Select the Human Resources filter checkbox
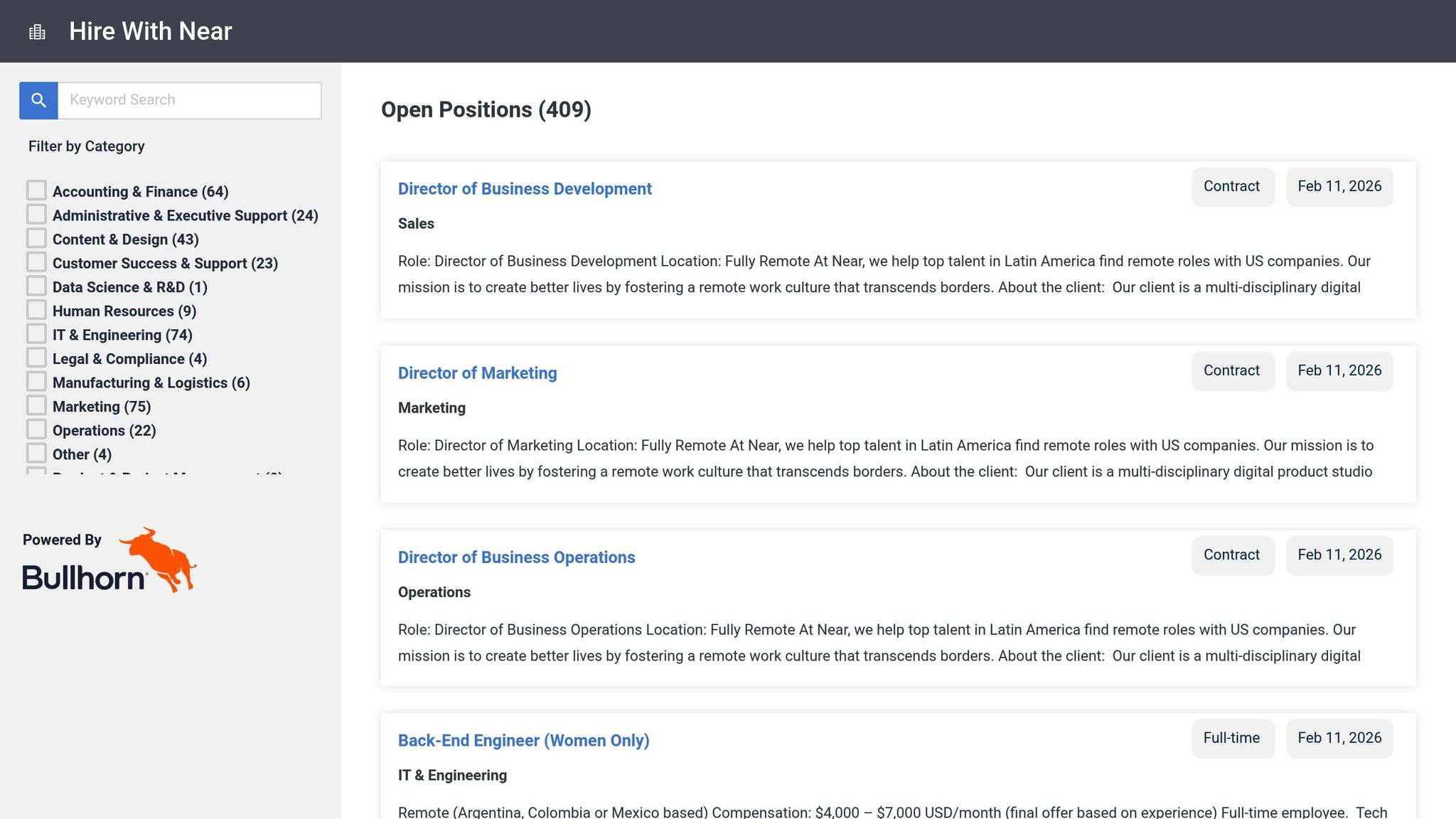The width and height of the screenshot is (1456, 819). coord(36,310)
